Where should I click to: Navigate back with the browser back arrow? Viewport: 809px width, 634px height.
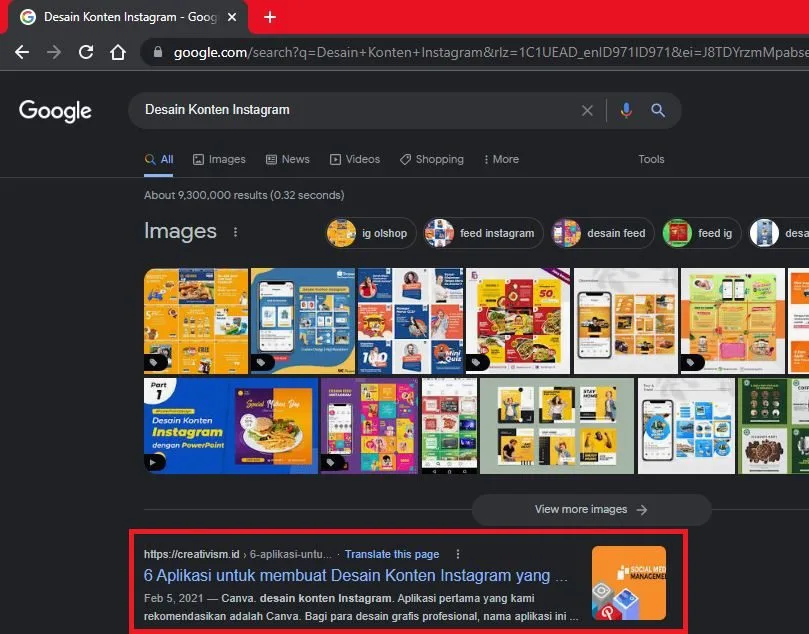pos(22,51)
